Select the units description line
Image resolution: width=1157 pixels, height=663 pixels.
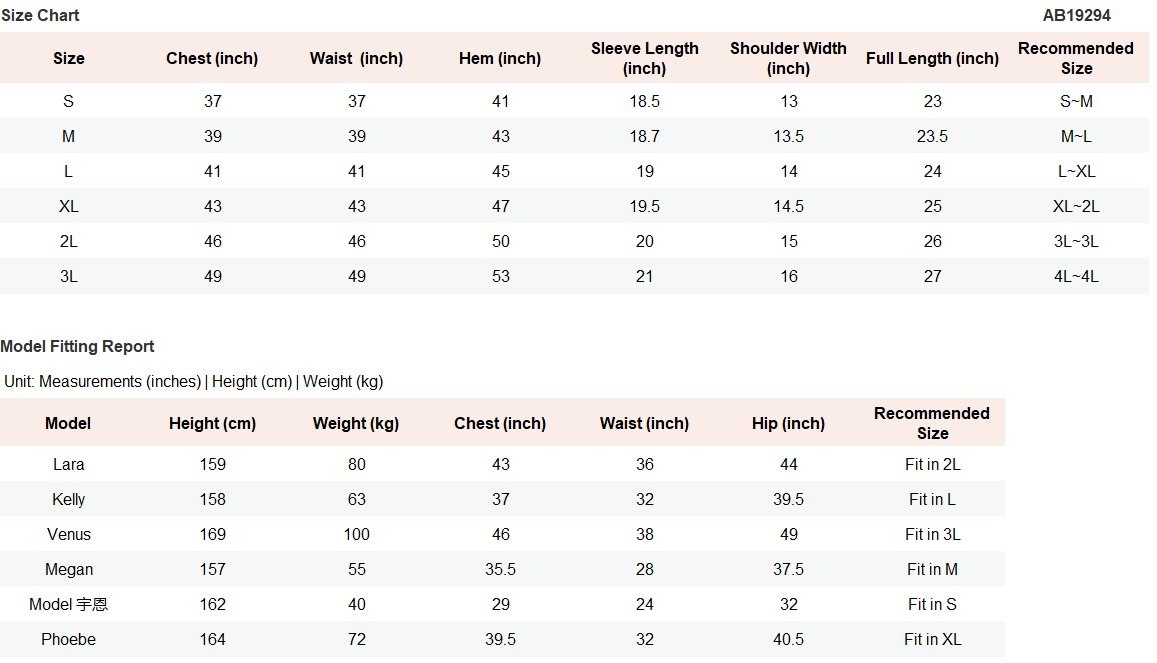click(193, 381)
